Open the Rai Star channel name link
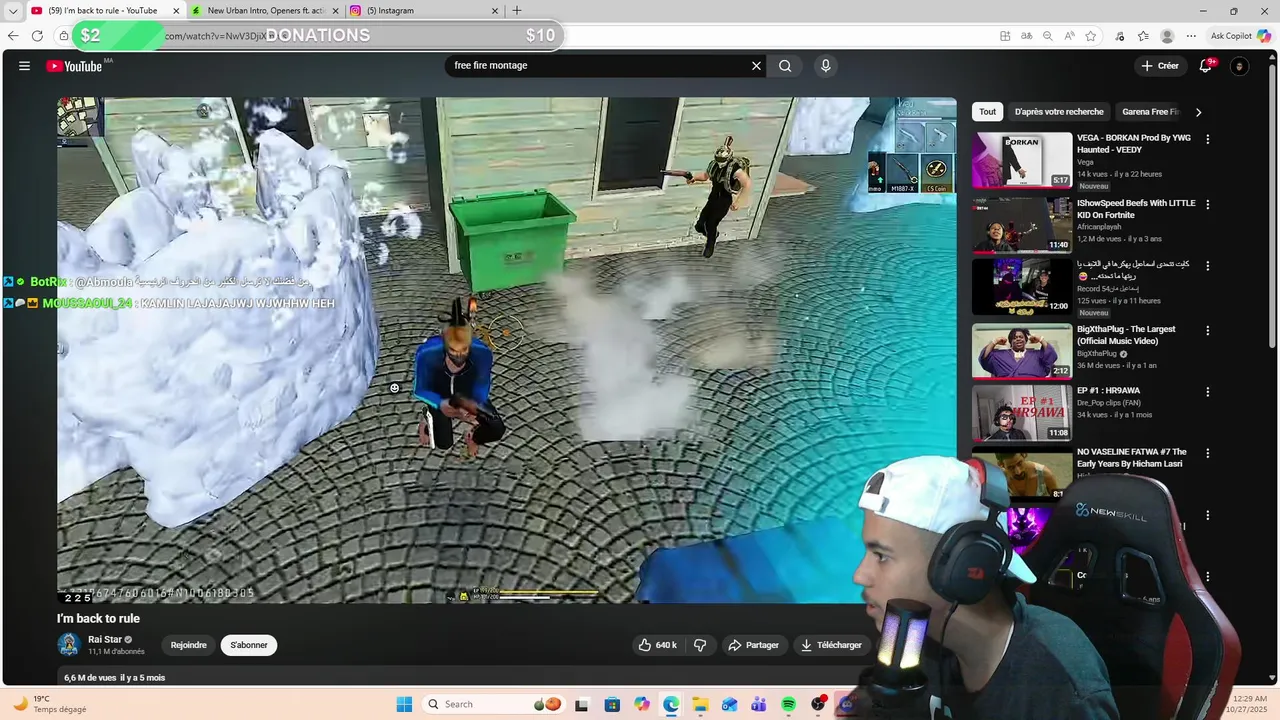The height and width of the screenshot is (720, 1280). click(105, 639)
